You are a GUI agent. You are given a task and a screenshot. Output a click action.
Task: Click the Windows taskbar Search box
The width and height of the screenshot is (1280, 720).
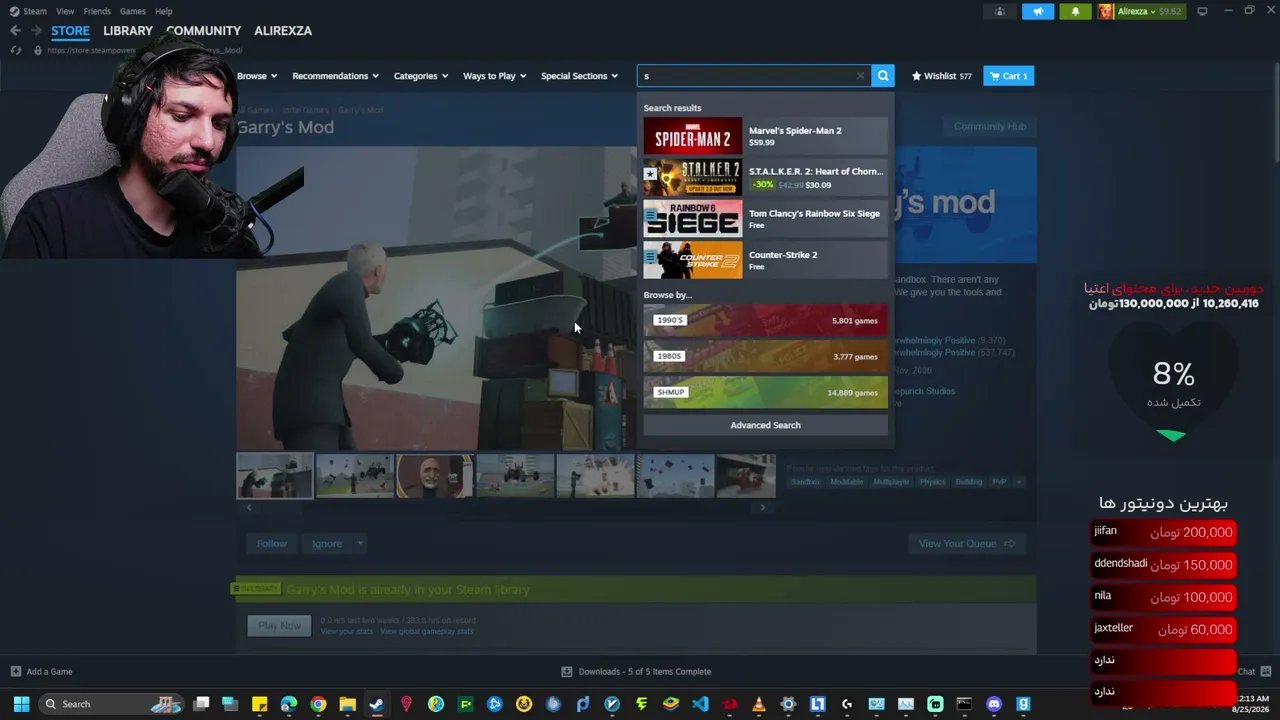coord(112,704)
